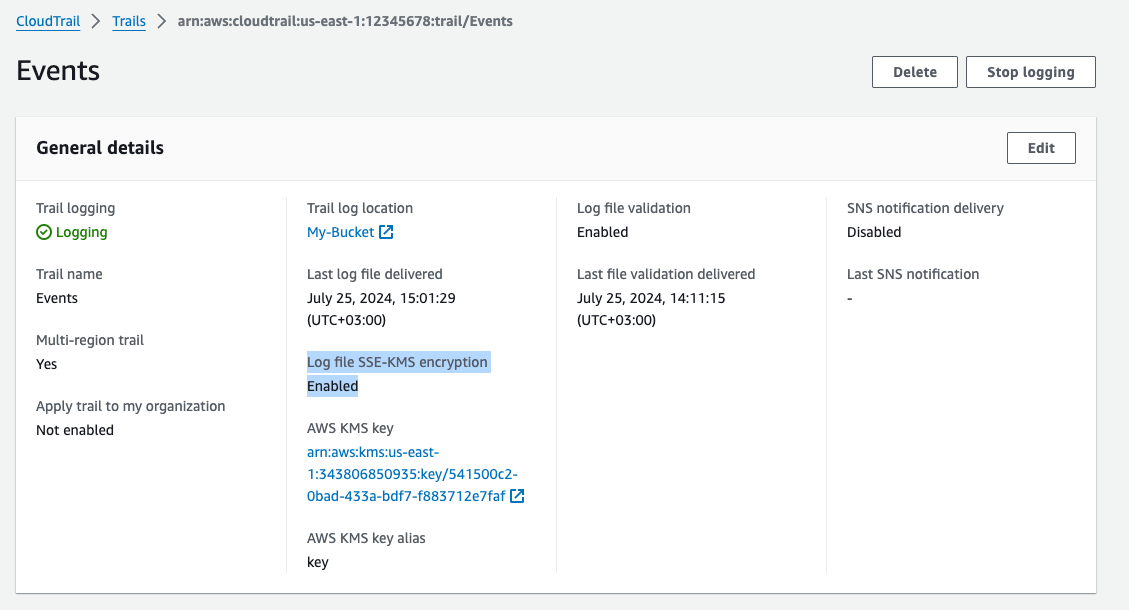Screen dimensions: 1129x610
Task: Click the trail ARN text in breadcrumb
Action: (x=345, y=21)
